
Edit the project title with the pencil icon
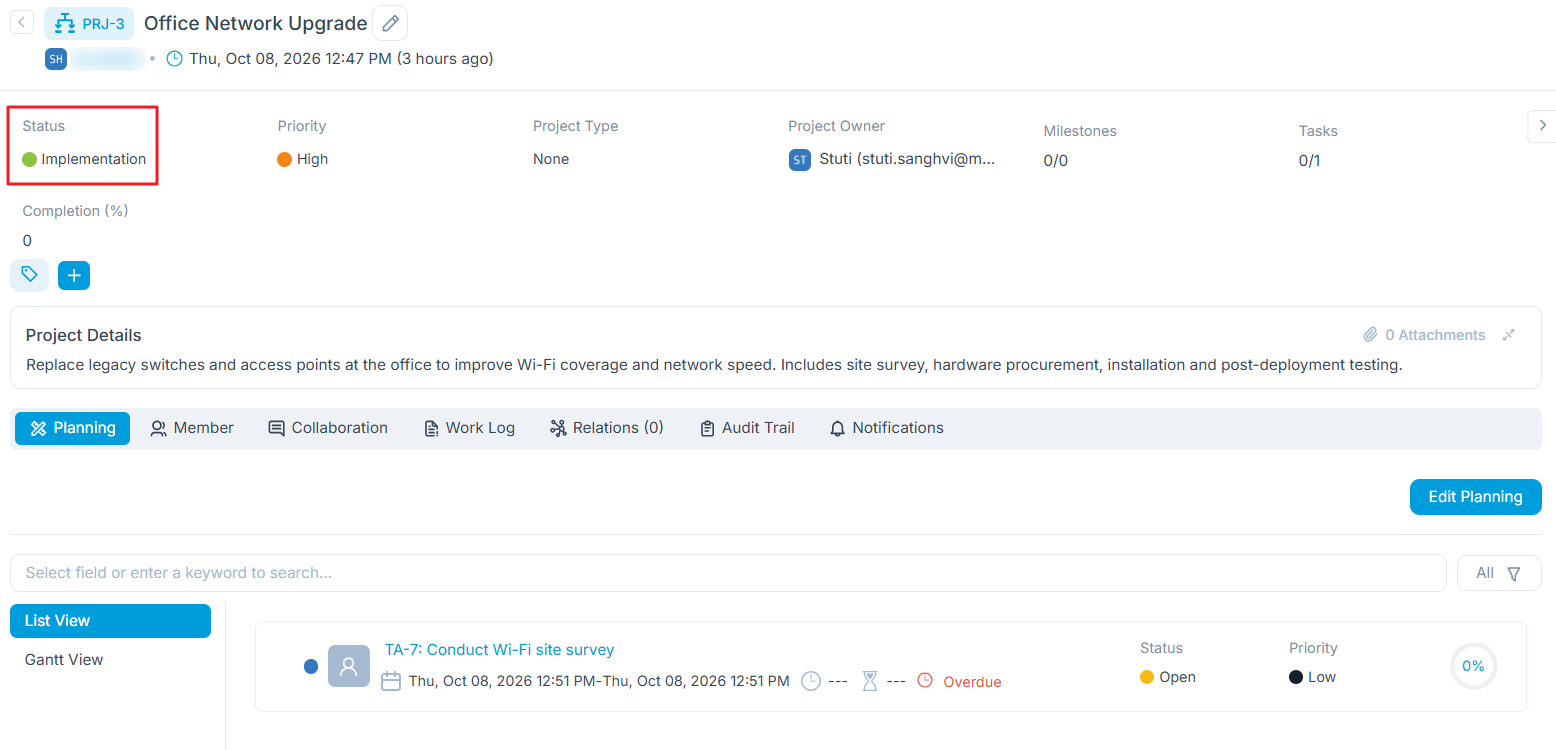(390, 23)
